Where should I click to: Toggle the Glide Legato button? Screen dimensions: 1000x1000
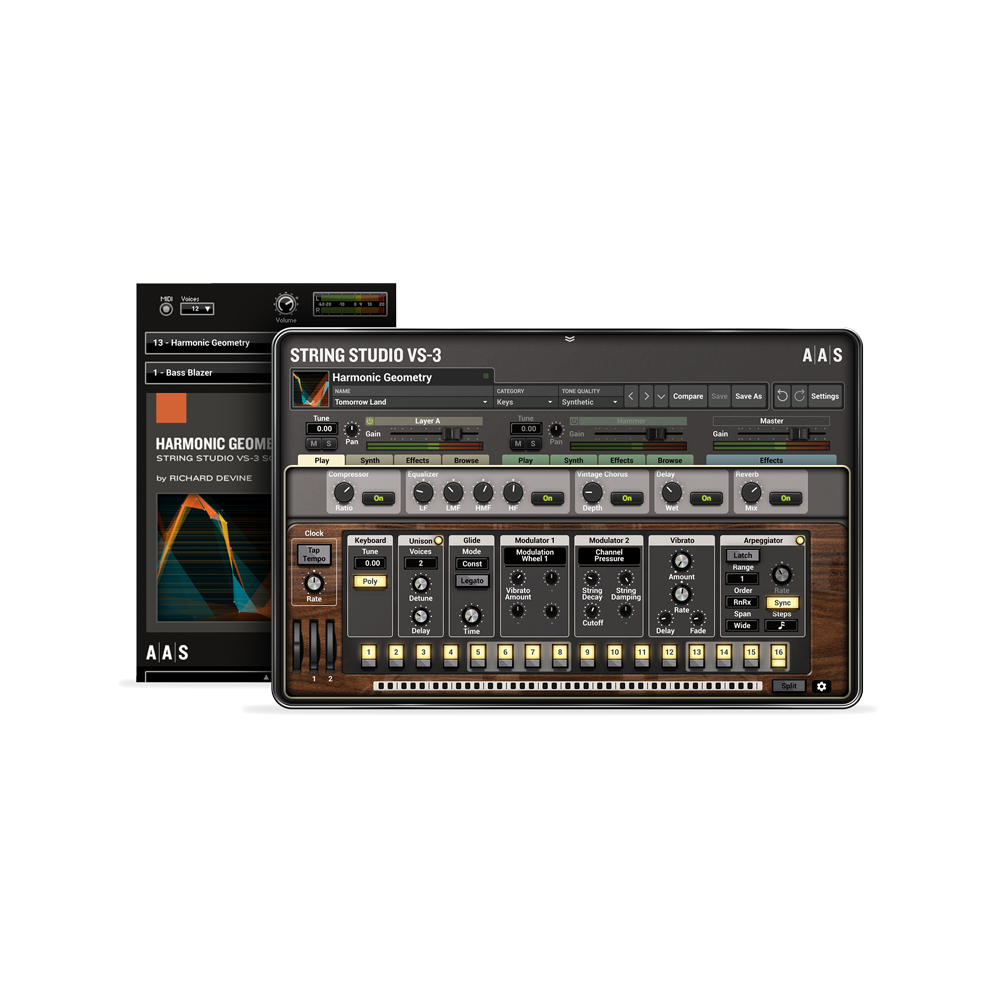(472, 580)
